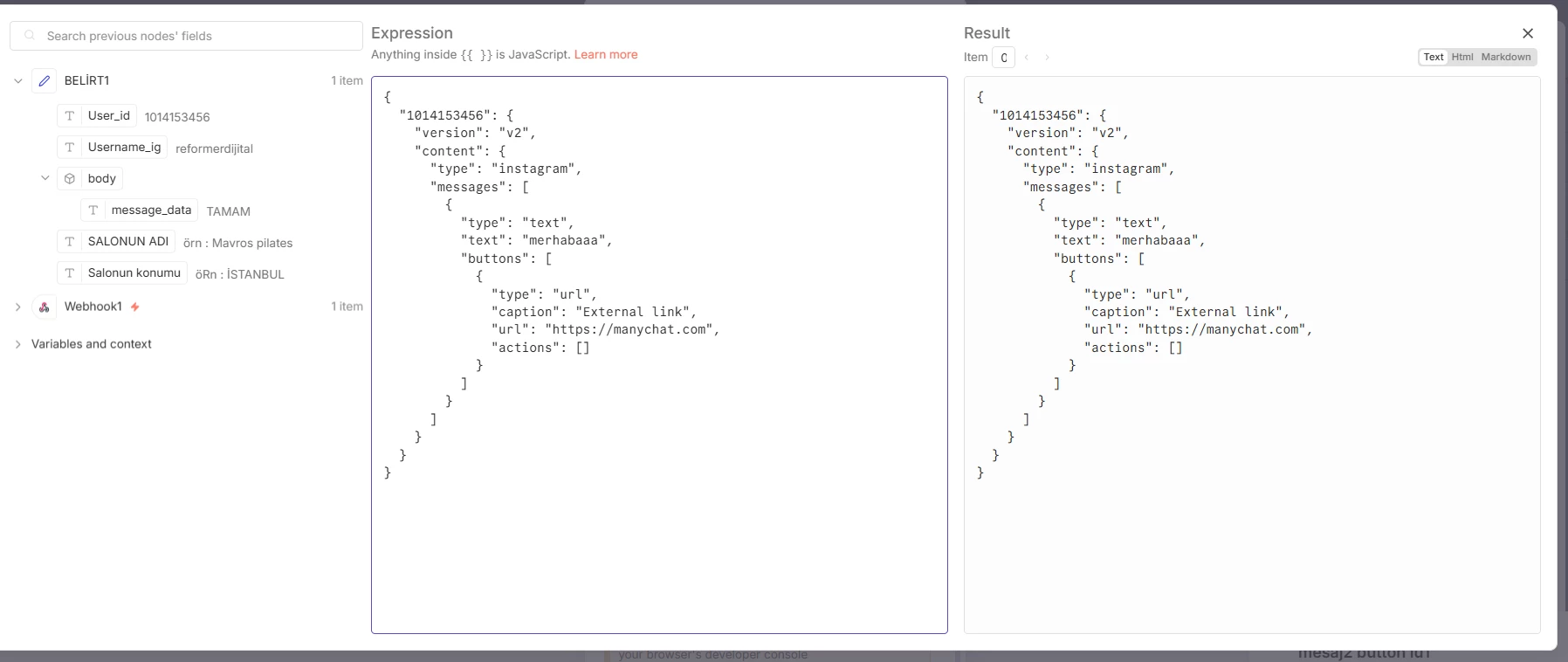Viewport: 1568px width, 662px height.
Task: Click the search magnifier icon
Action: pyautogui.click(x=31, y=36)
